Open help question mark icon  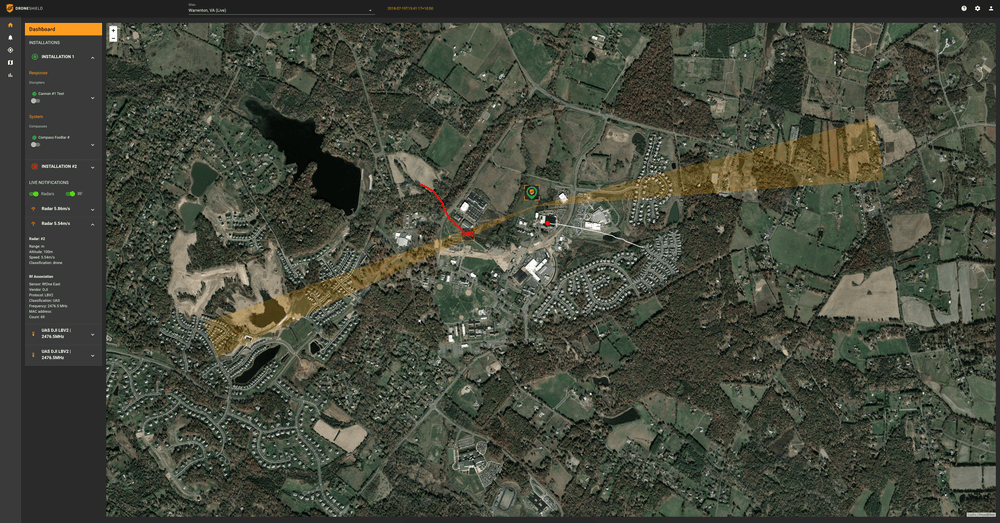pyautogui.click(x=964, y=8)
